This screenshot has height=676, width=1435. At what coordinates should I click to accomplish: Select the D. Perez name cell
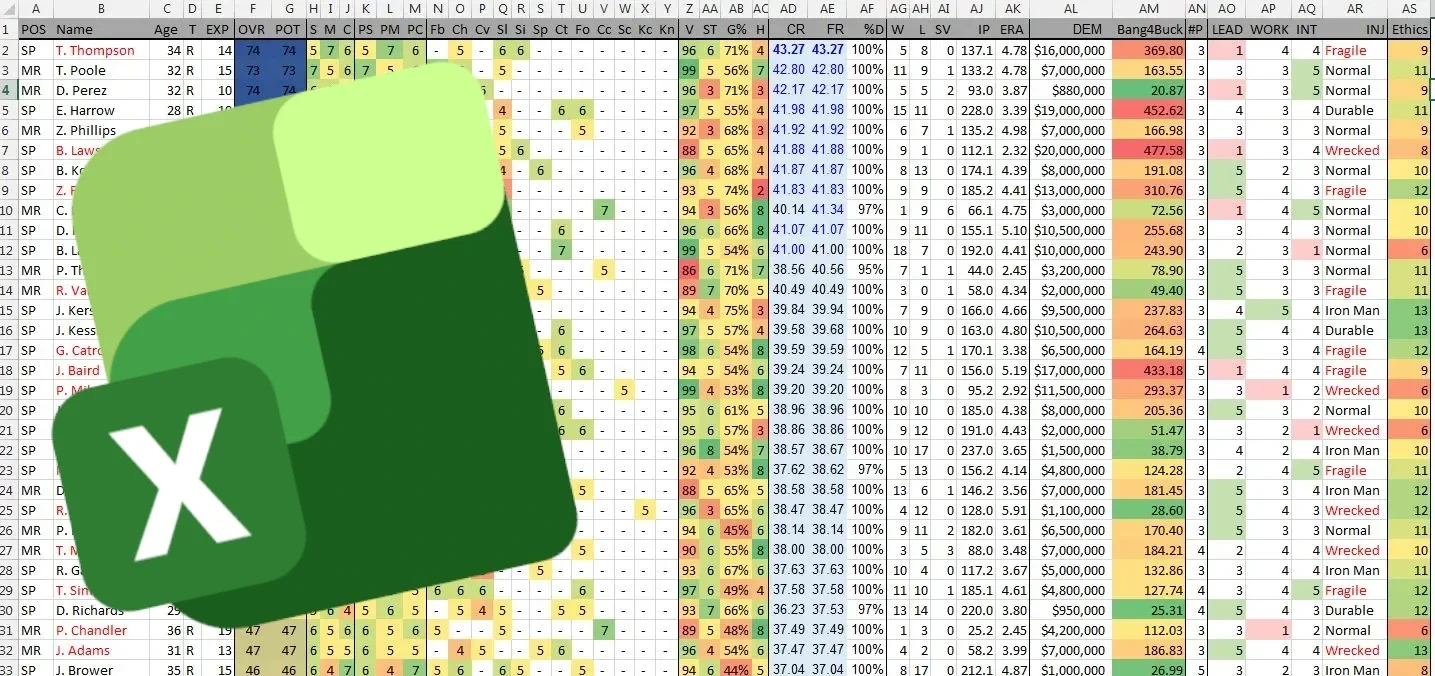[101, 90]
